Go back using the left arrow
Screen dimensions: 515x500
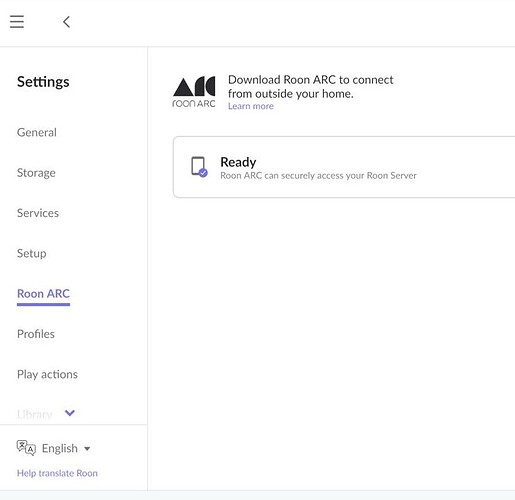pos(66,22)
